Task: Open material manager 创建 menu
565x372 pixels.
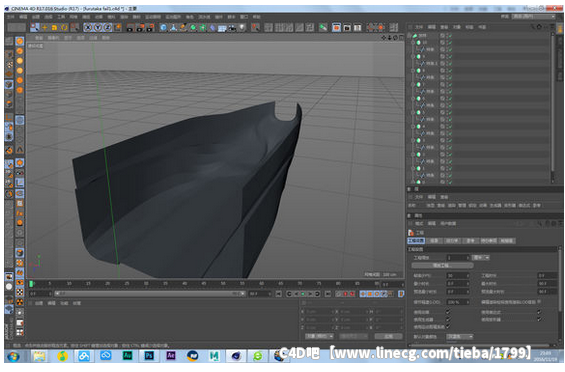Action: [x=39, y=303]
